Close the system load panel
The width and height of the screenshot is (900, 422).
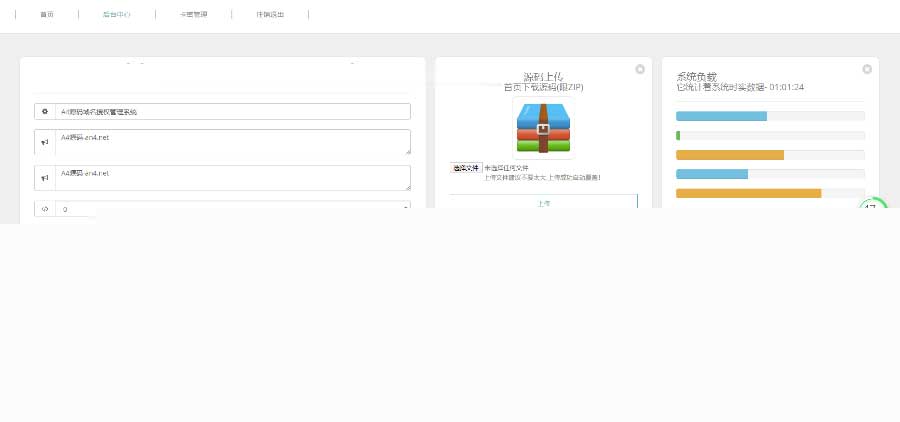pyautogui.click(x=867, y=69)
